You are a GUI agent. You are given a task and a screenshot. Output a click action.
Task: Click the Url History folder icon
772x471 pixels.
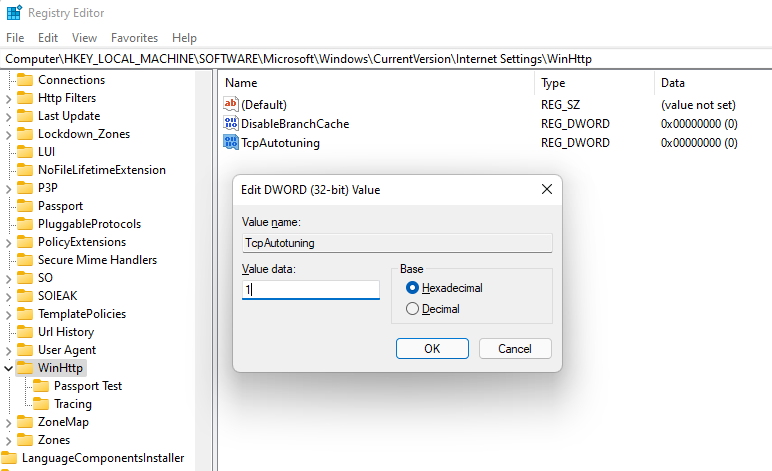[25, 332]
